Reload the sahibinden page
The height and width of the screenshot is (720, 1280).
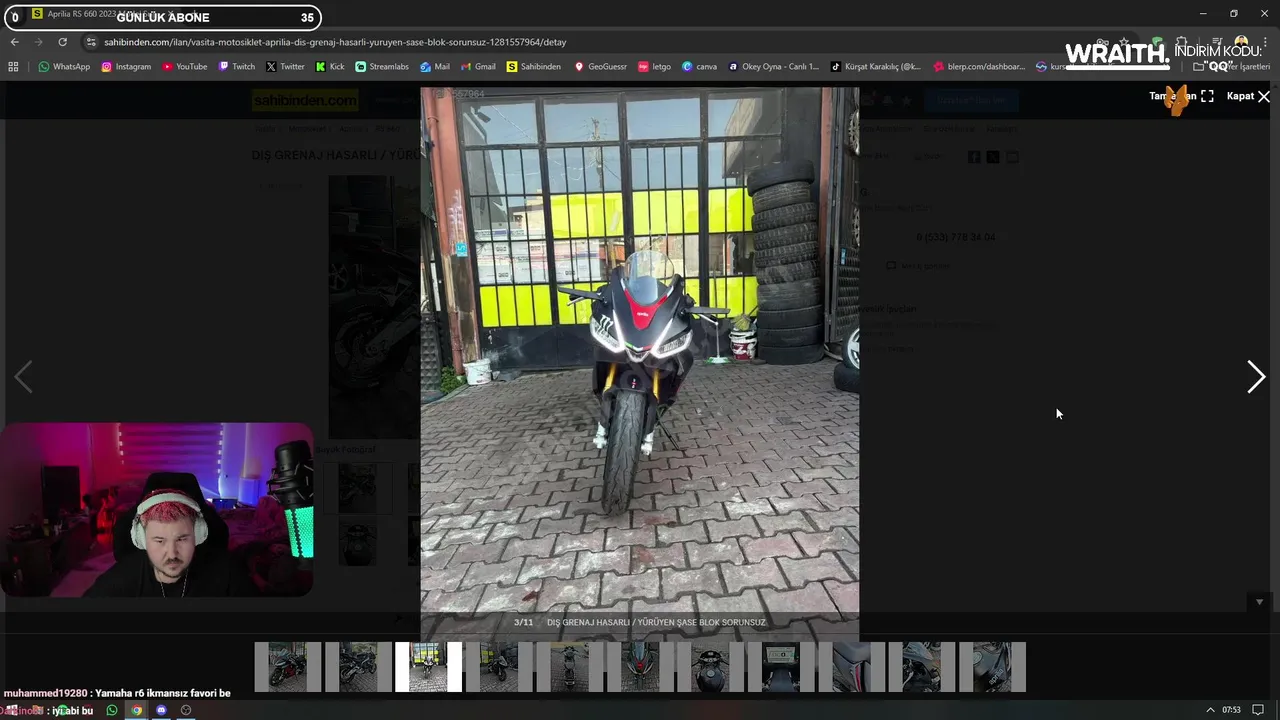[x=62, y=42]
